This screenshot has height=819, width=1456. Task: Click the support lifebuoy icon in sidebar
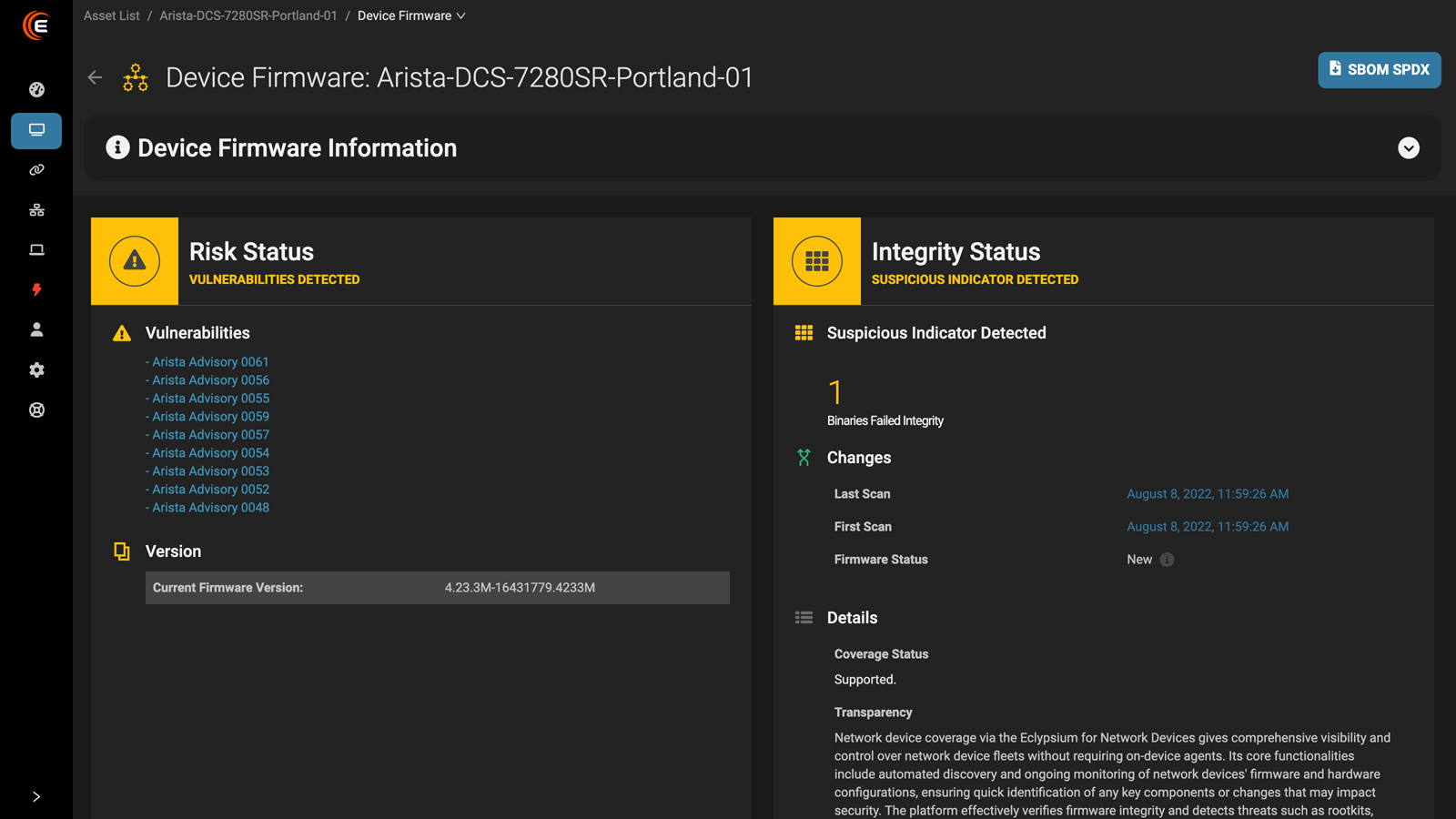point(36,409)
